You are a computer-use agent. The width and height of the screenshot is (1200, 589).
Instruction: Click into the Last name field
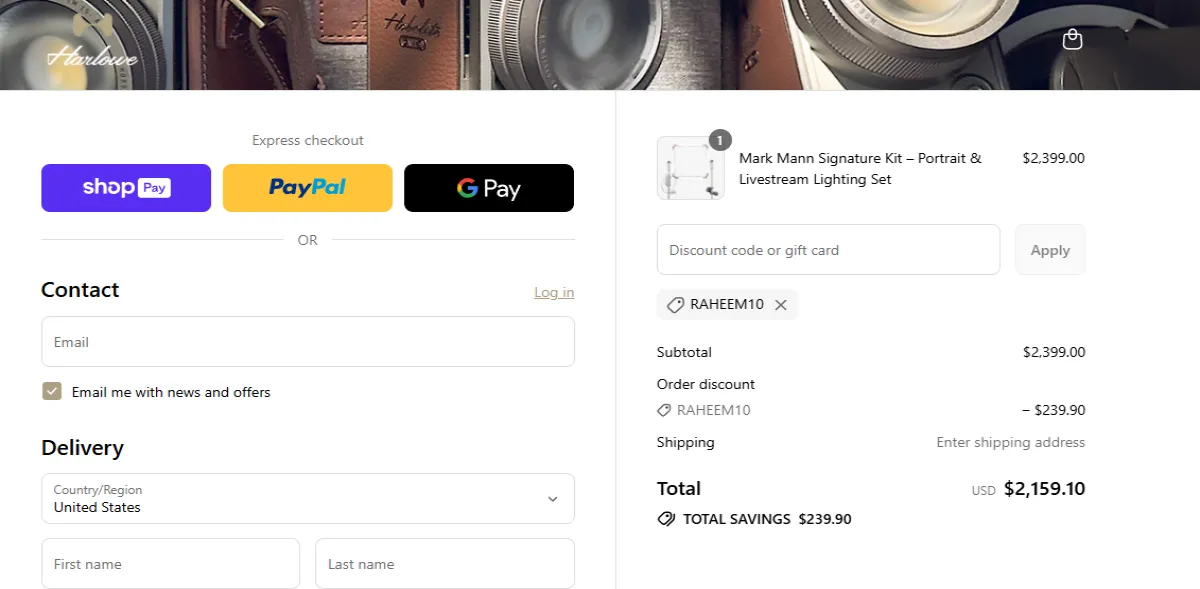pyautogui.click(x=445, y=564)
